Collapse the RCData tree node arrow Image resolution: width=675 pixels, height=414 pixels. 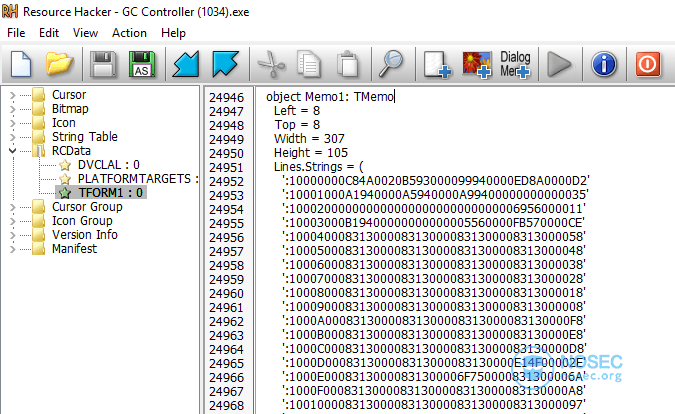click(x=12, y=151)
